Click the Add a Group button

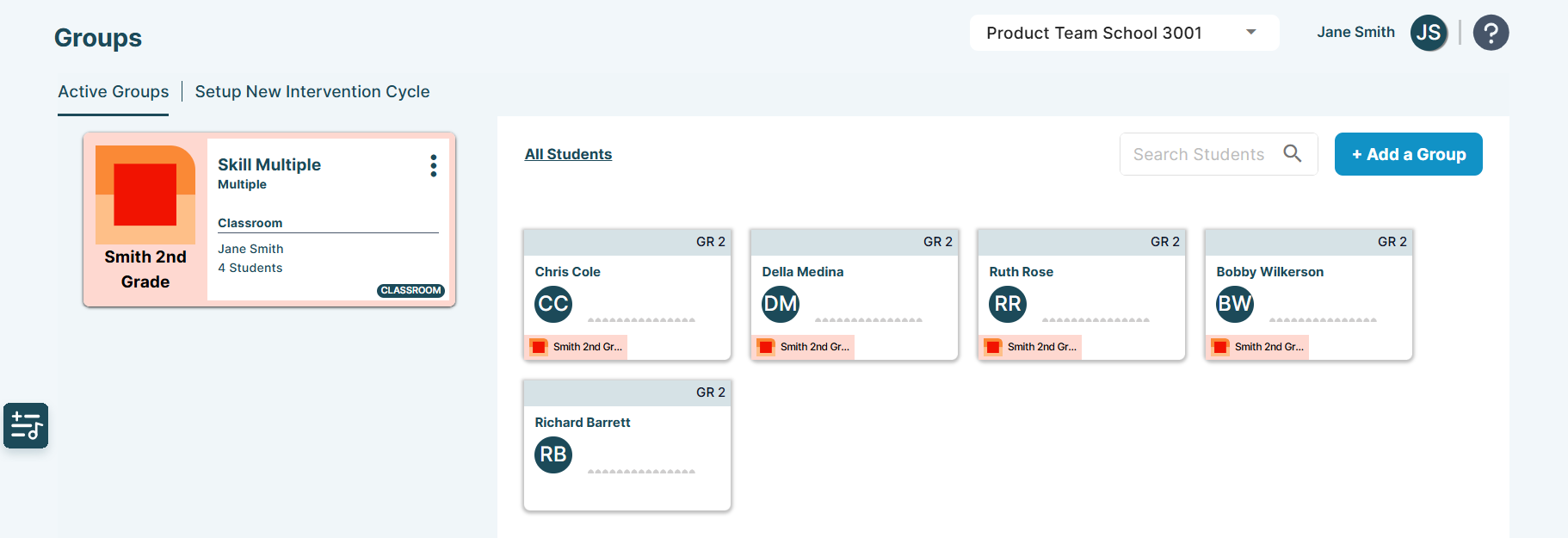[1408, 154]
